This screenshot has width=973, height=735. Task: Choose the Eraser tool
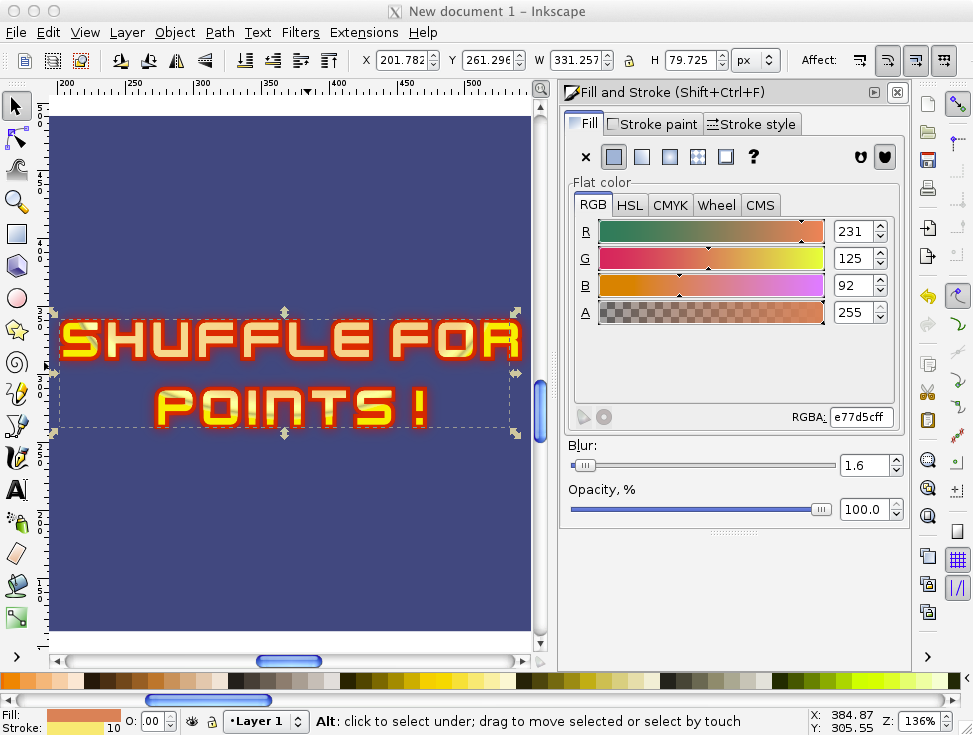(x=16, y=553)
